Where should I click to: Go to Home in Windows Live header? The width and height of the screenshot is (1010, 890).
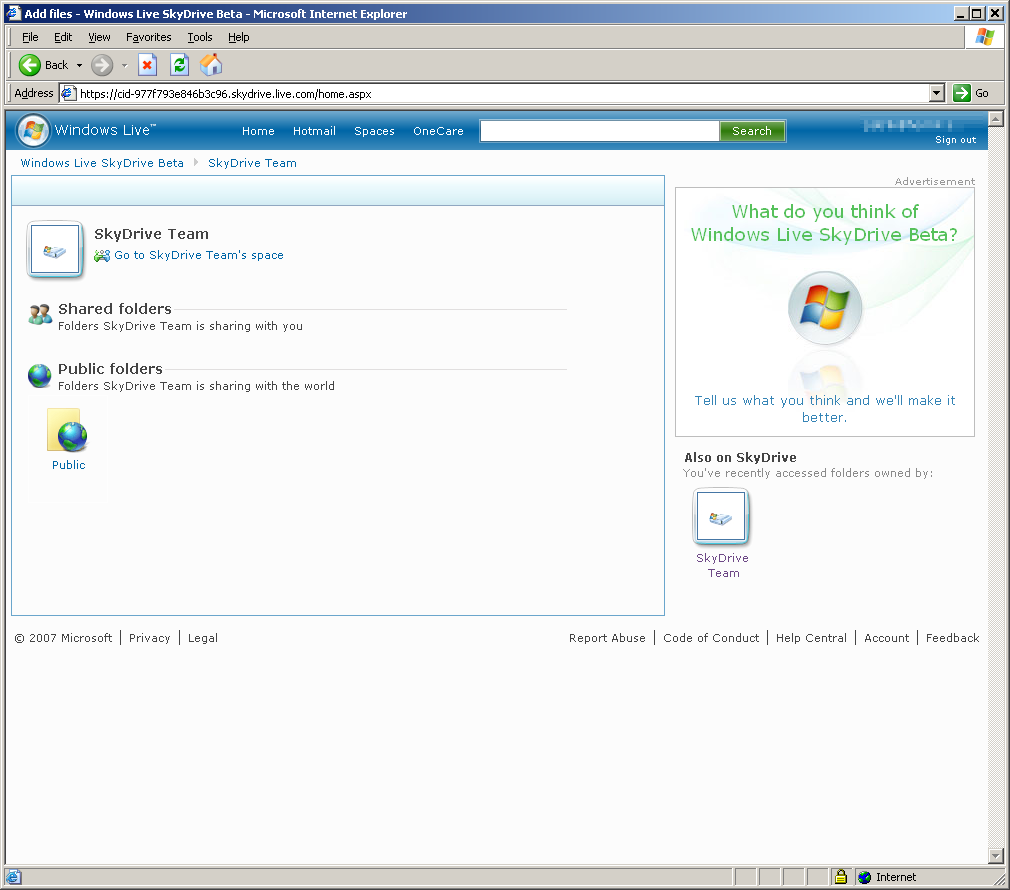pos(258,131)
